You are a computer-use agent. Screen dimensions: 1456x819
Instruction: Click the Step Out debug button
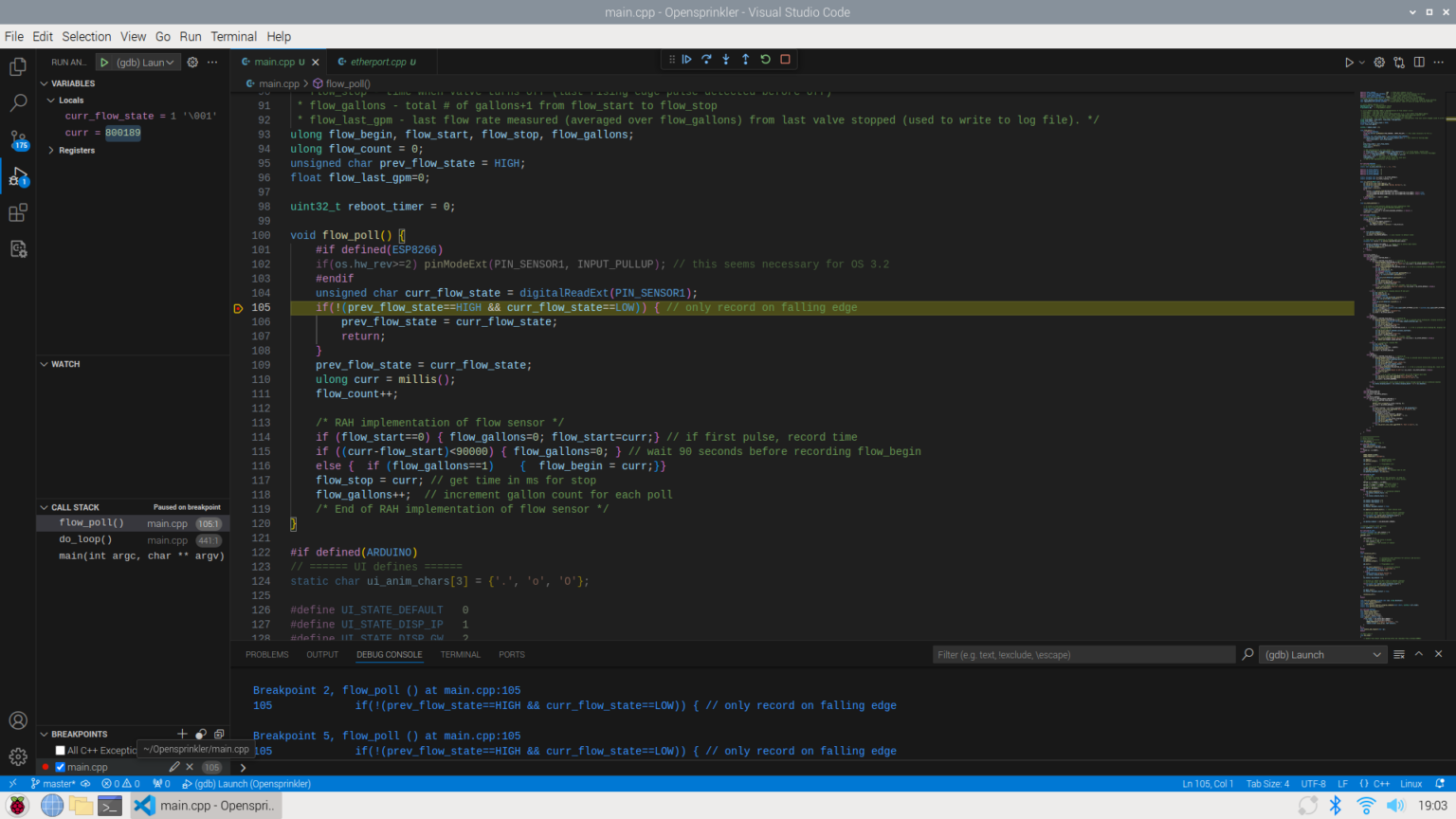coord(746,60)
